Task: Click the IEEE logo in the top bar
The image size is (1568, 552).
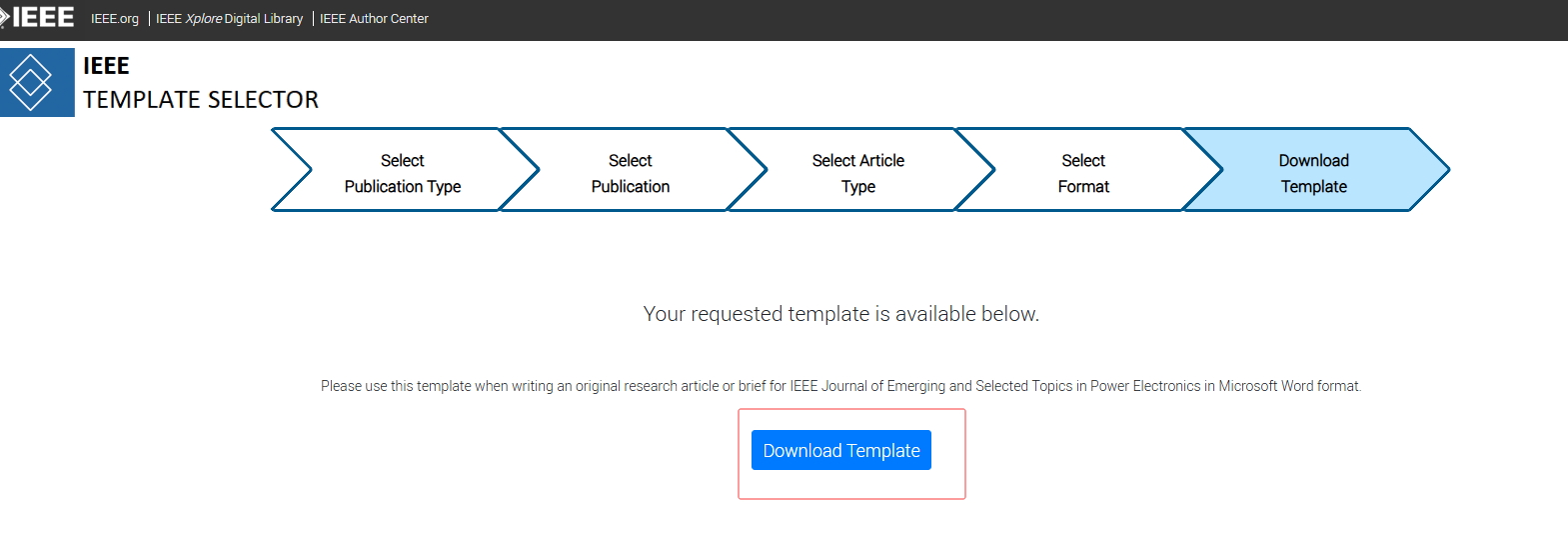Action: coord(38,17)
